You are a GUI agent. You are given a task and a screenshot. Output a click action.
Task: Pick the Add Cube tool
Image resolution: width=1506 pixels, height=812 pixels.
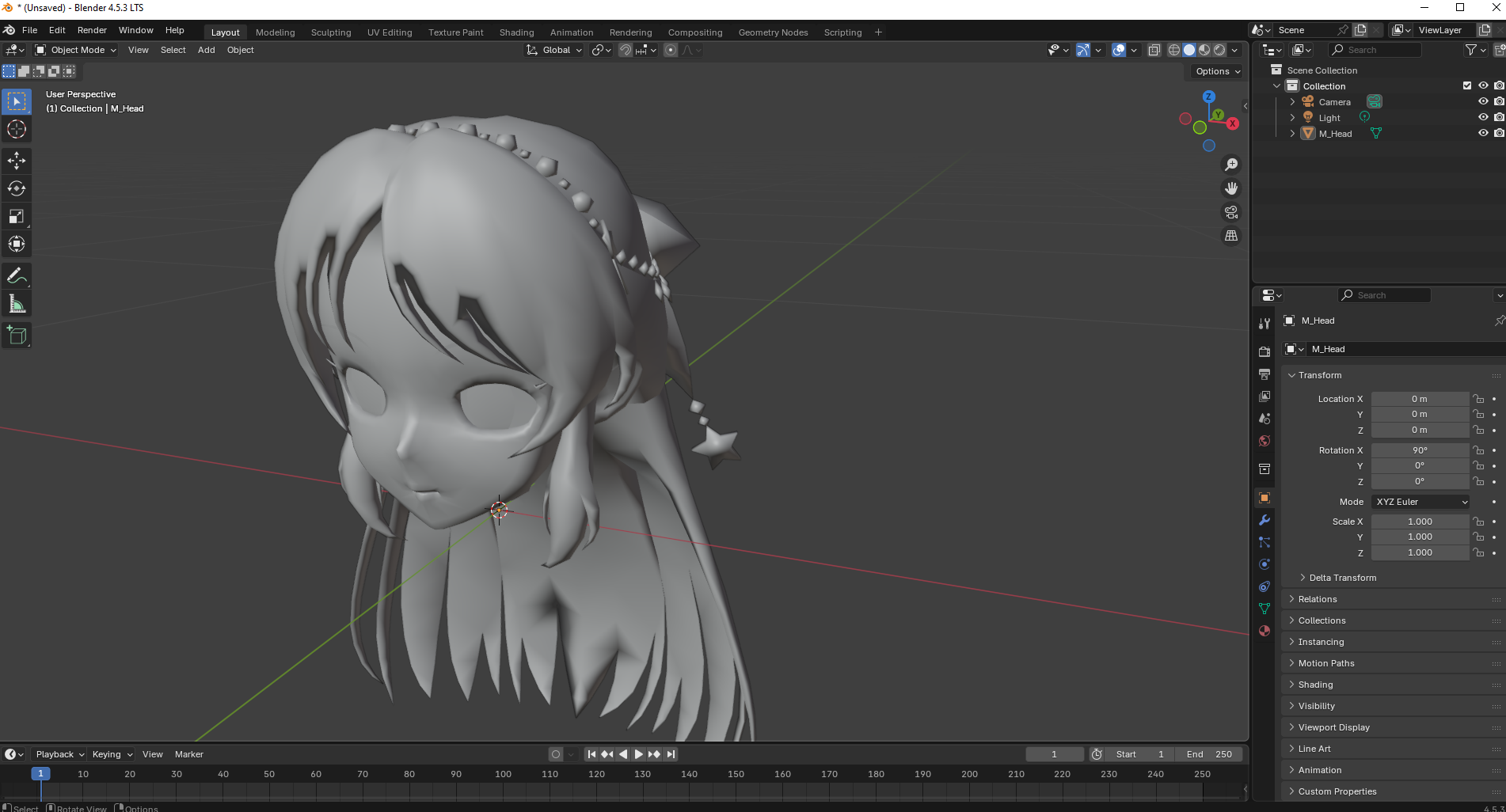17,336
